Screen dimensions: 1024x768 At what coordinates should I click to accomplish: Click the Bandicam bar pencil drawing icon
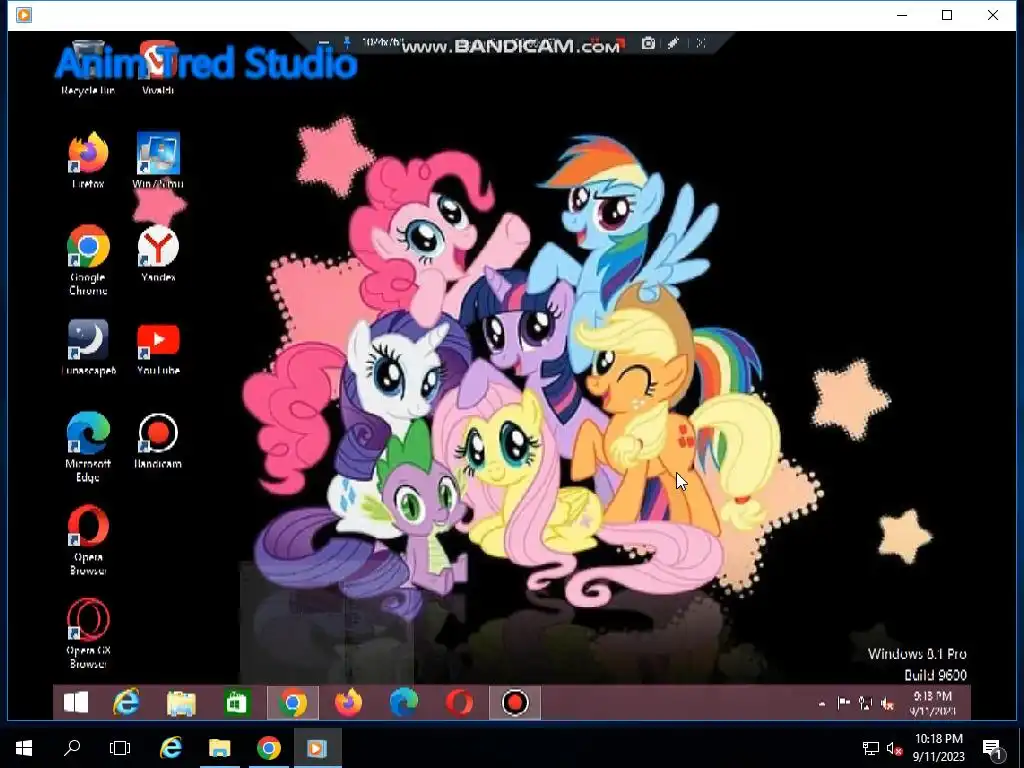click(673, 43)
